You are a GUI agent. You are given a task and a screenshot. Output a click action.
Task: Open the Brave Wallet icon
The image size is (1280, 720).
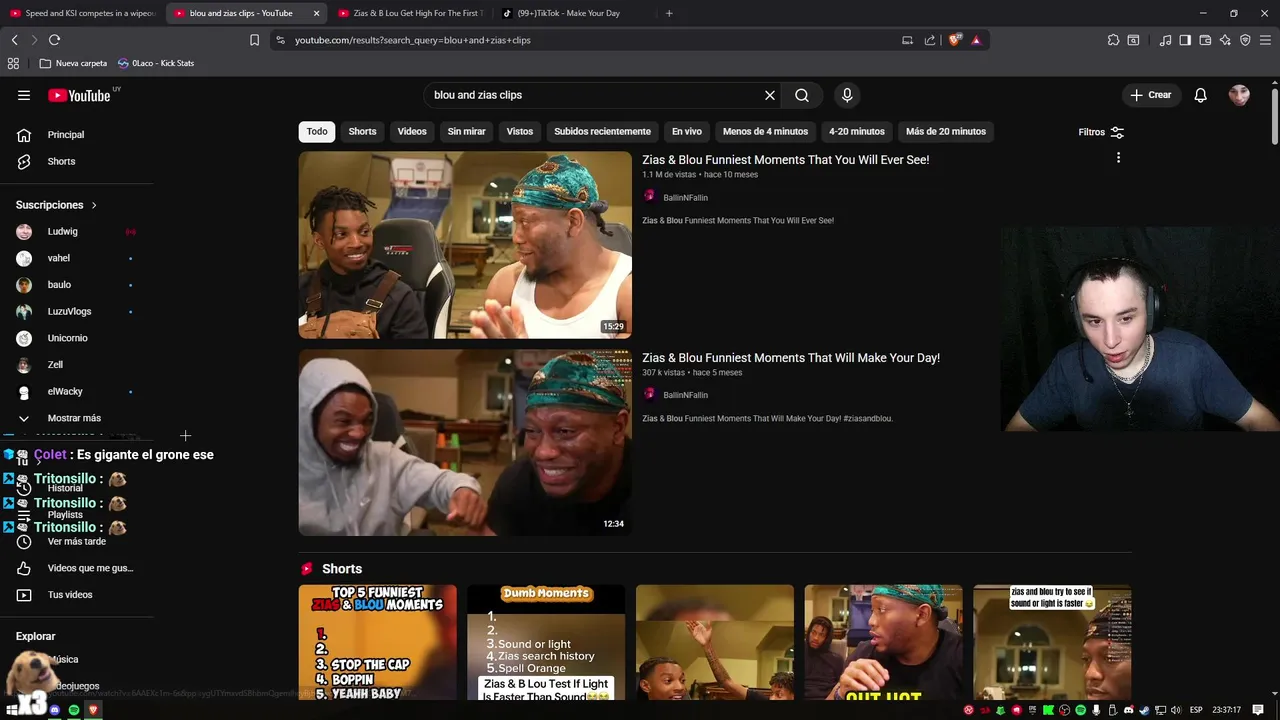tap(1205, 40)
